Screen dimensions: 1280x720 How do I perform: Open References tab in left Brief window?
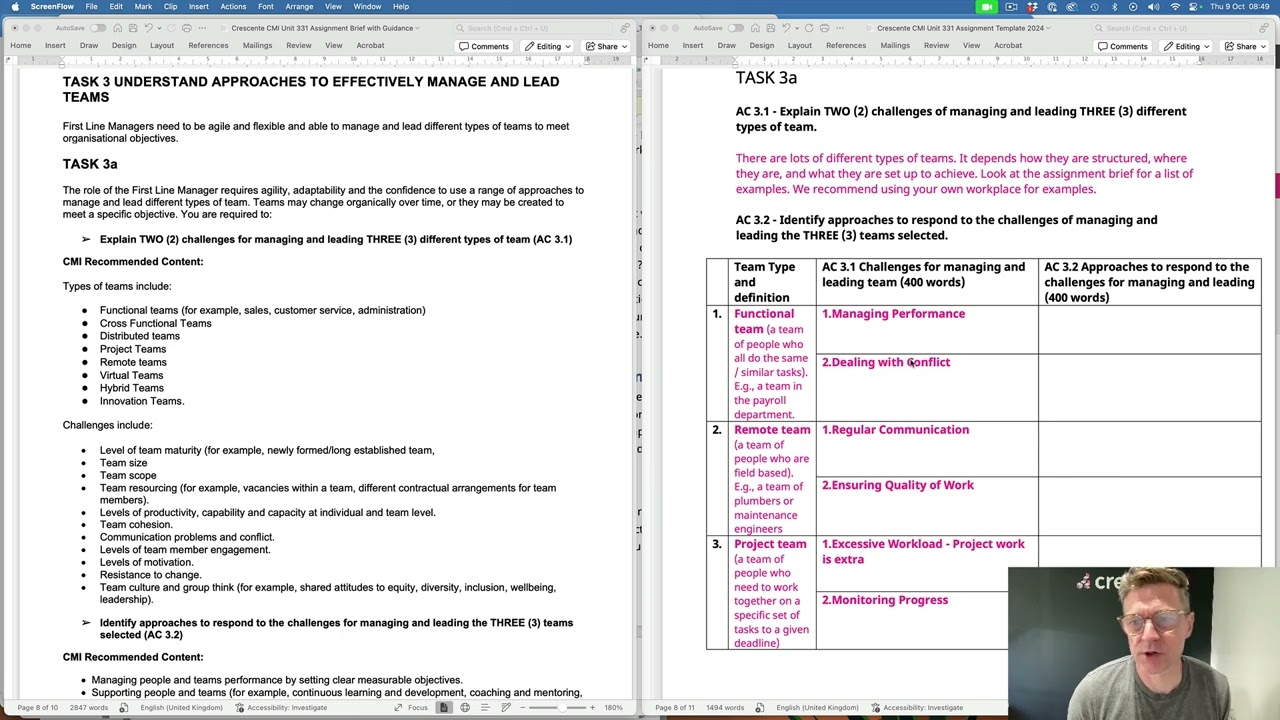[x=208, y=45]
